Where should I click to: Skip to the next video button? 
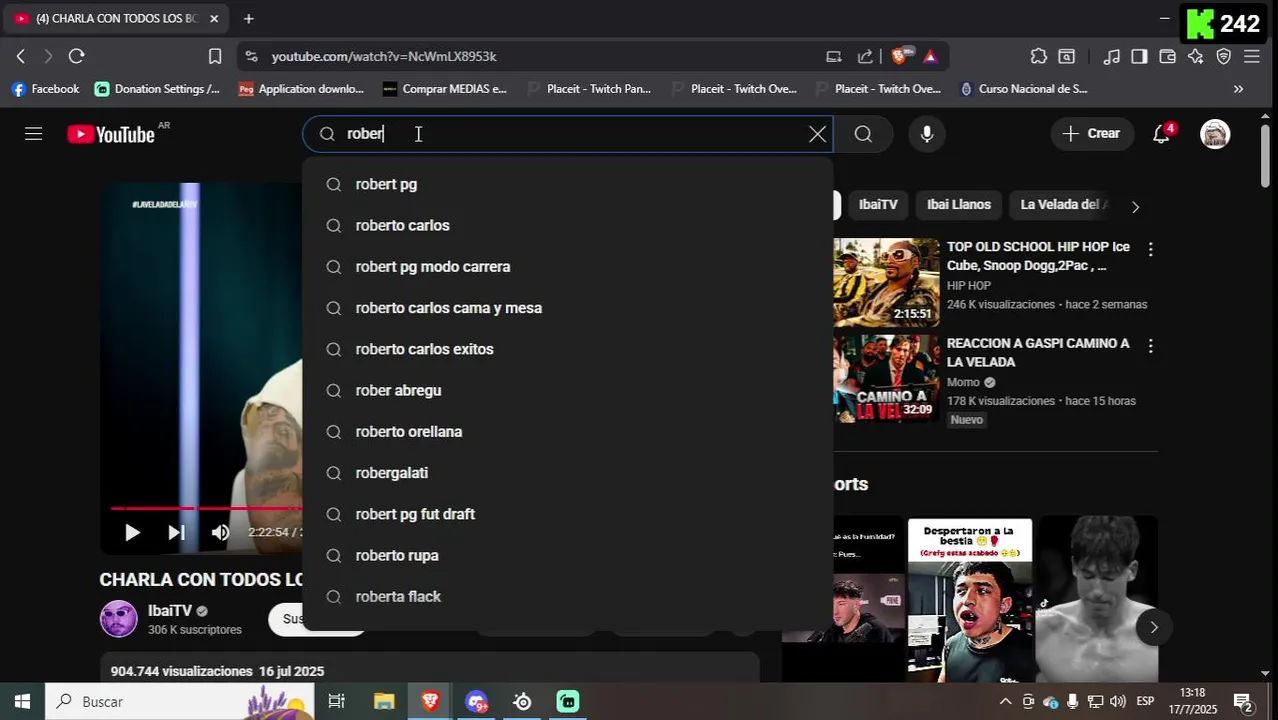pyautogui.click(x=176, y=533)
